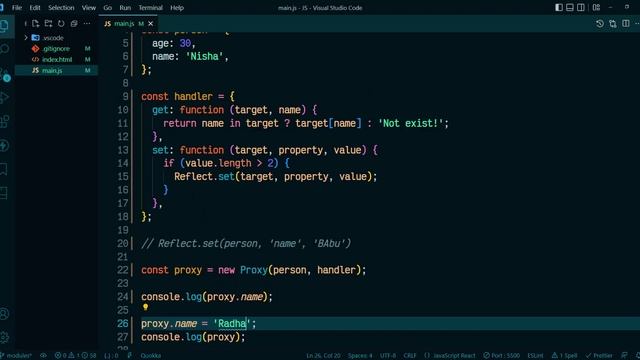Click New Folder icon in Explorer toolbar
640x360 pixels.
[x=48, y=24]
